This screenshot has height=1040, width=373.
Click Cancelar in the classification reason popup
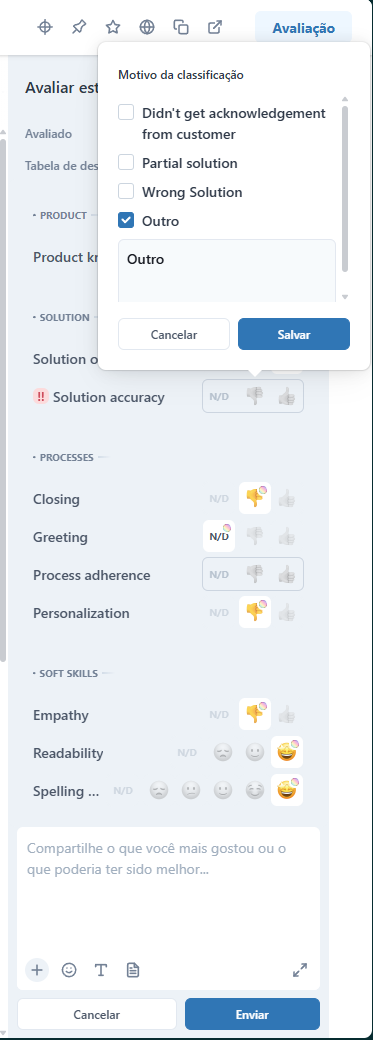[174, 334]
